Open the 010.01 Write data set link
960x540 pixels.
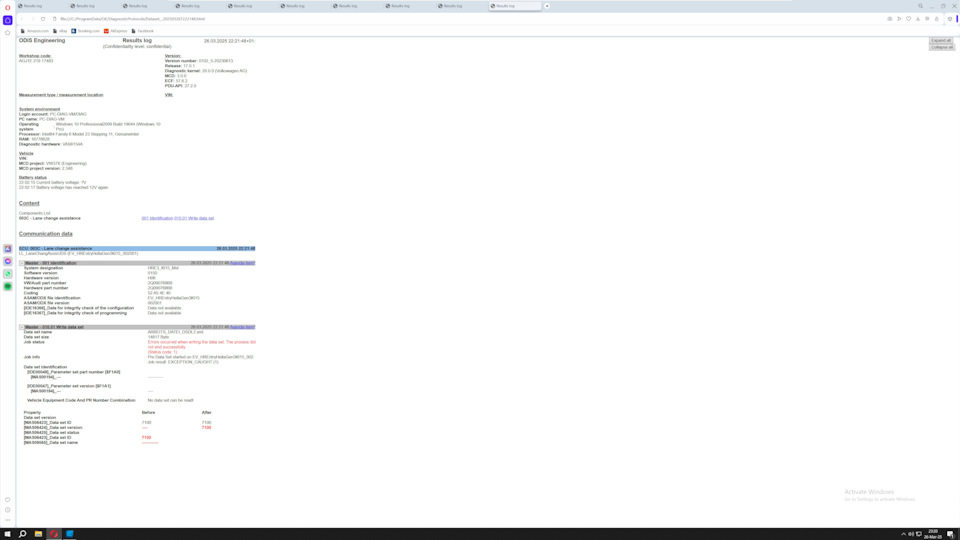(x=194, y=218)
